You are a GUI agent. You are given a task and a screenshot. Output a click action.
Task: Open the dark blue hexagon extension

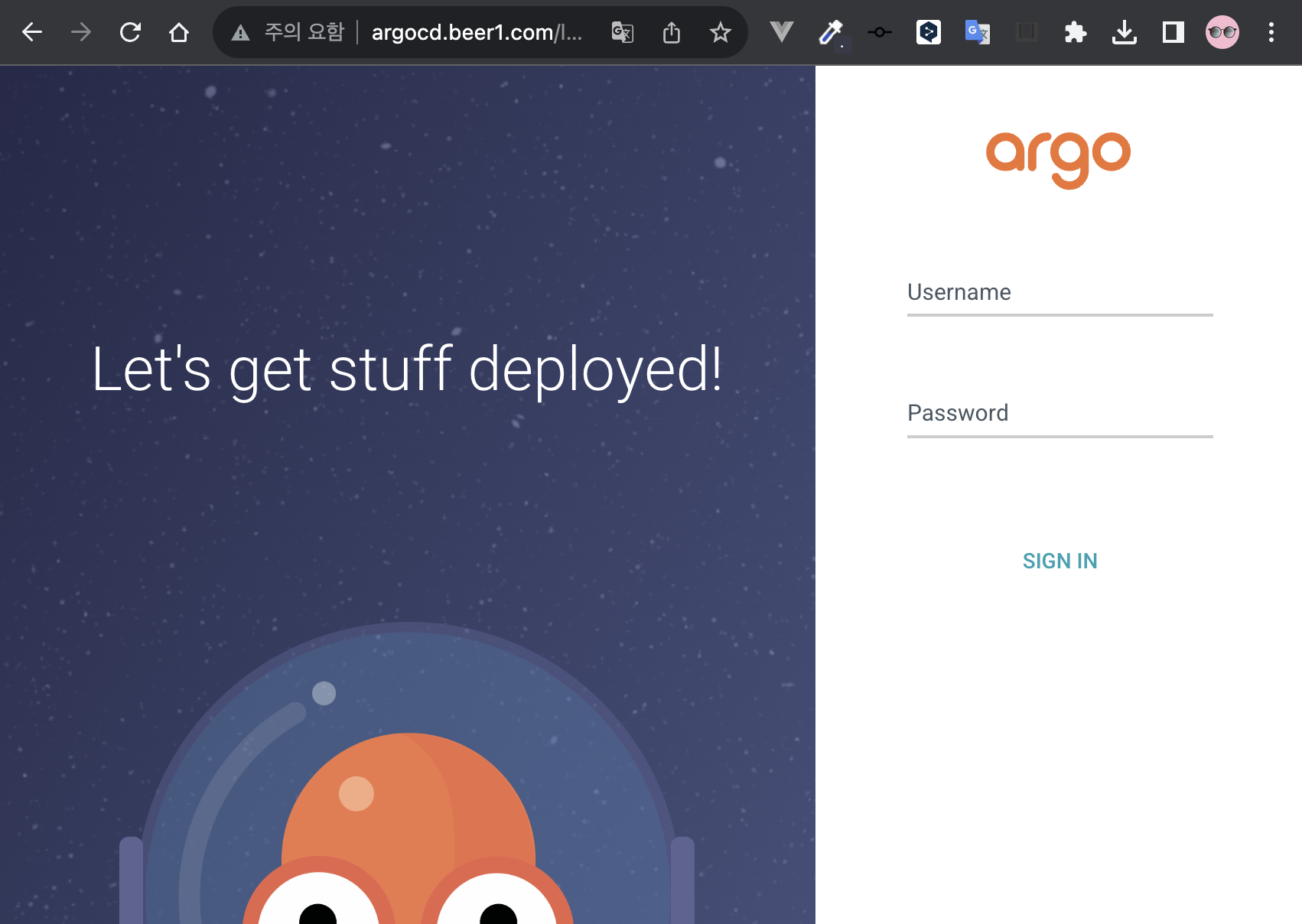coord(929,32)
